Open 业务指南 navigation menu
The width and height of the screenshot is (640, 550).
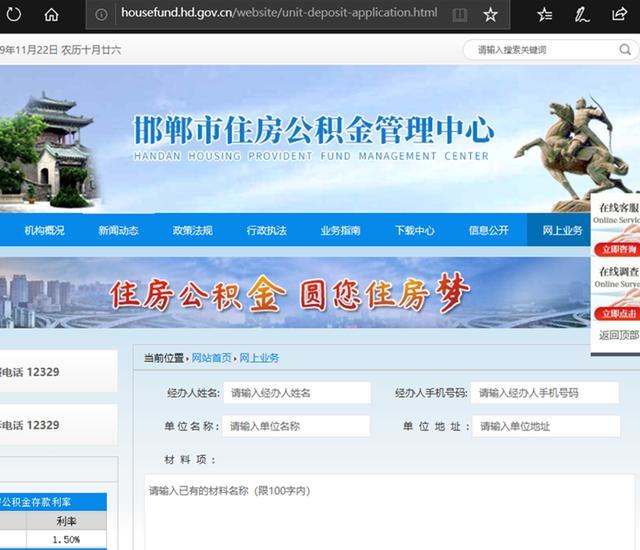pyautogui.click(x=340, y=231)
